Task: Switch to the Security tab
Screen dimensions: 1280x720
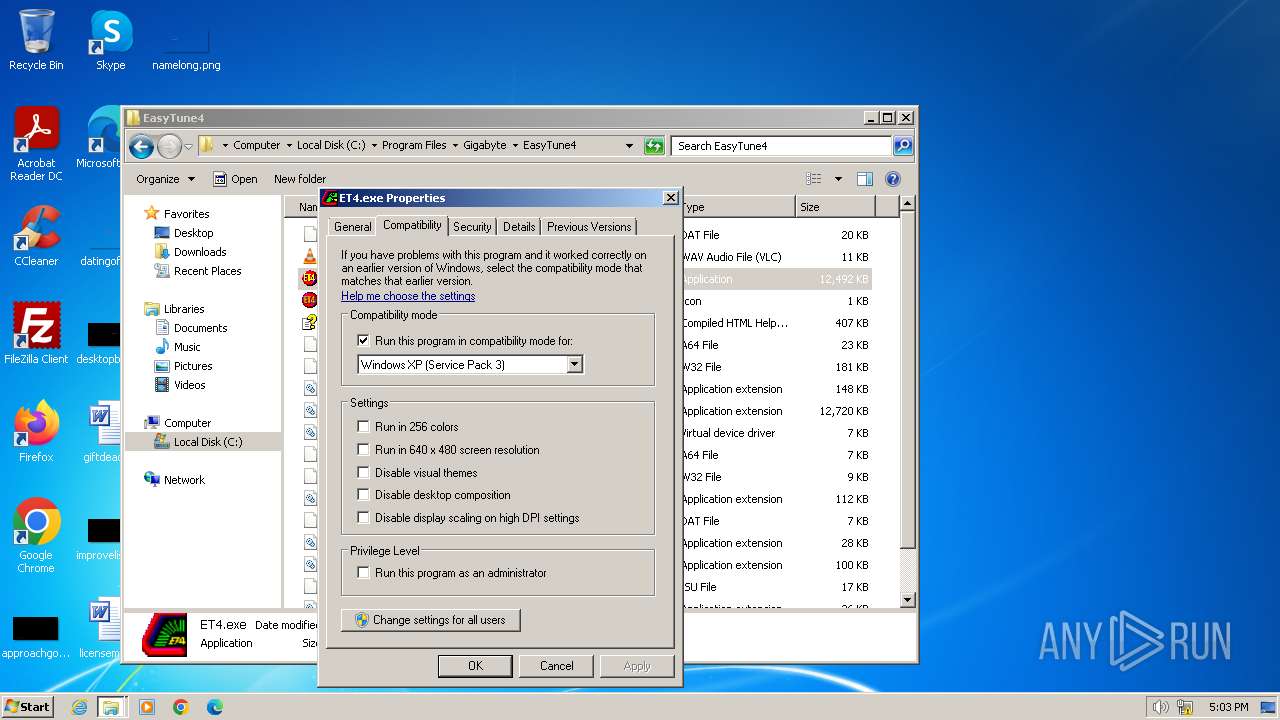Action: click(472, 227)
